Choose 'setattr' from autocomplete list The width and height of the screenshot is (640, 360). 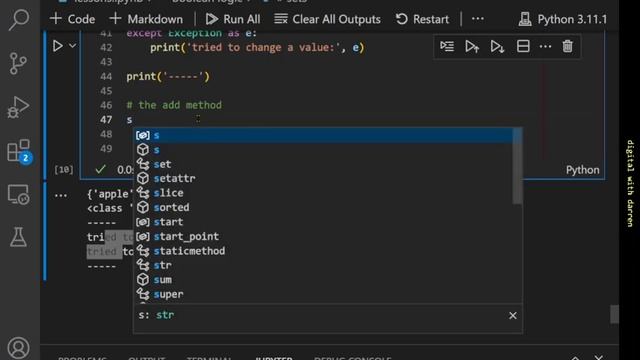pyautogui.click(x=324, y=178)
